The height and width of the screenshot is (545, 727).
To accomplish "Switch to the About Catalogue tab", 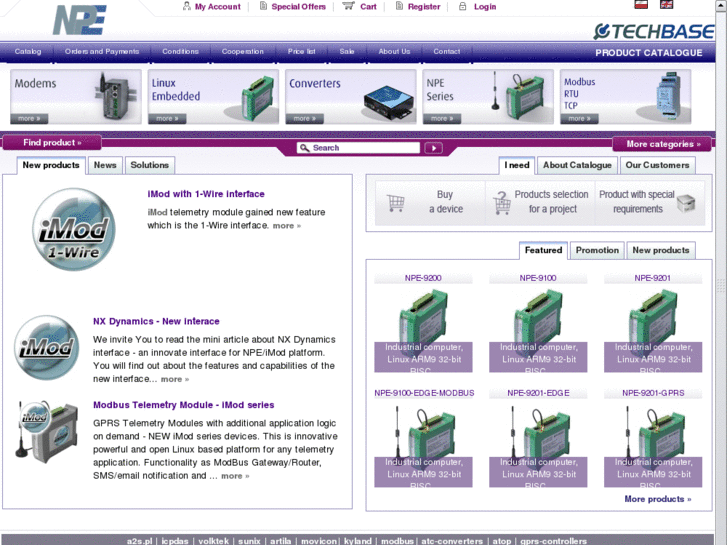I will click(x=577, y=165).
